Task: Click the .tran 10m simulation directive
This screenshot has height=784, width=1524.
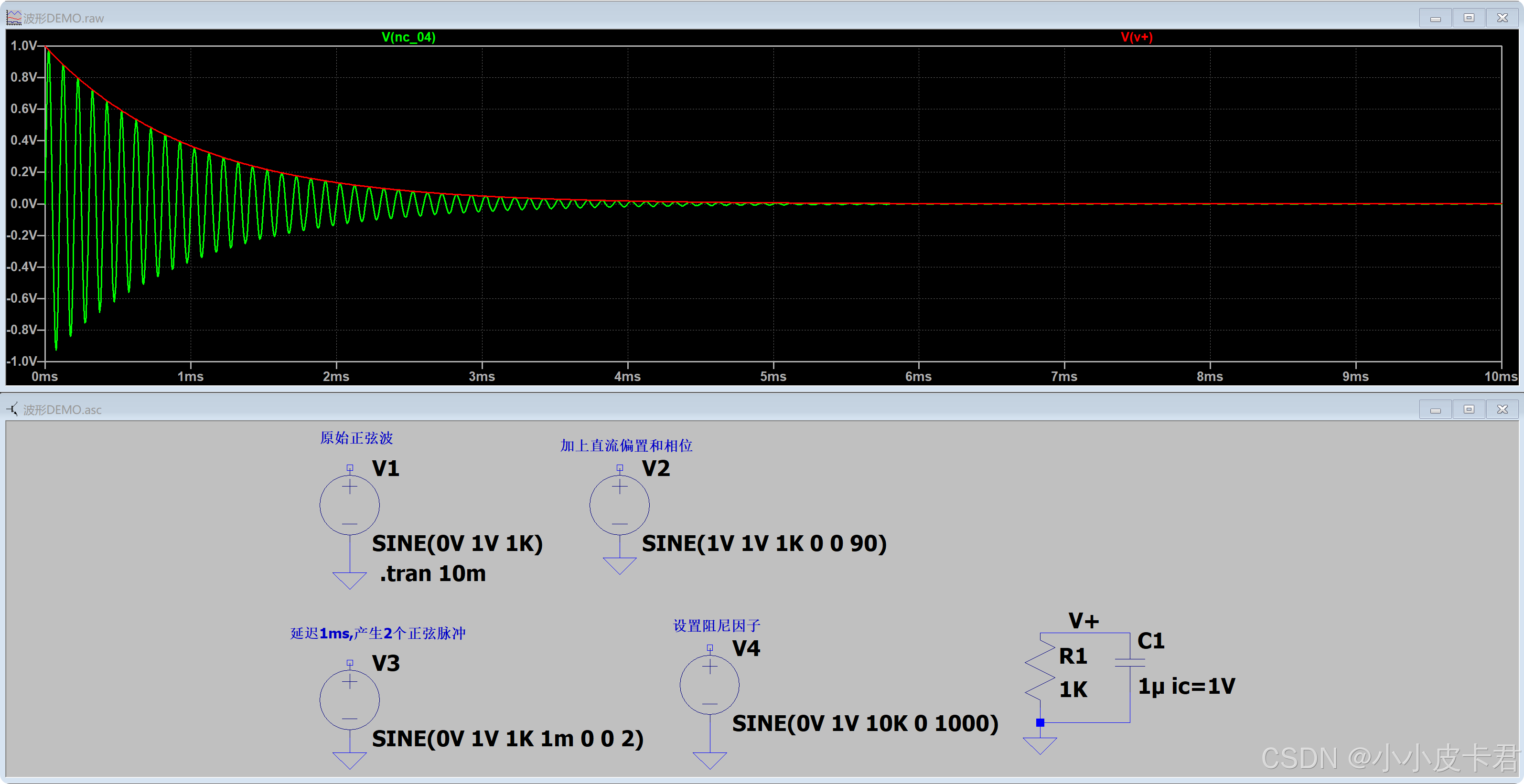Action: pos(432,573)
